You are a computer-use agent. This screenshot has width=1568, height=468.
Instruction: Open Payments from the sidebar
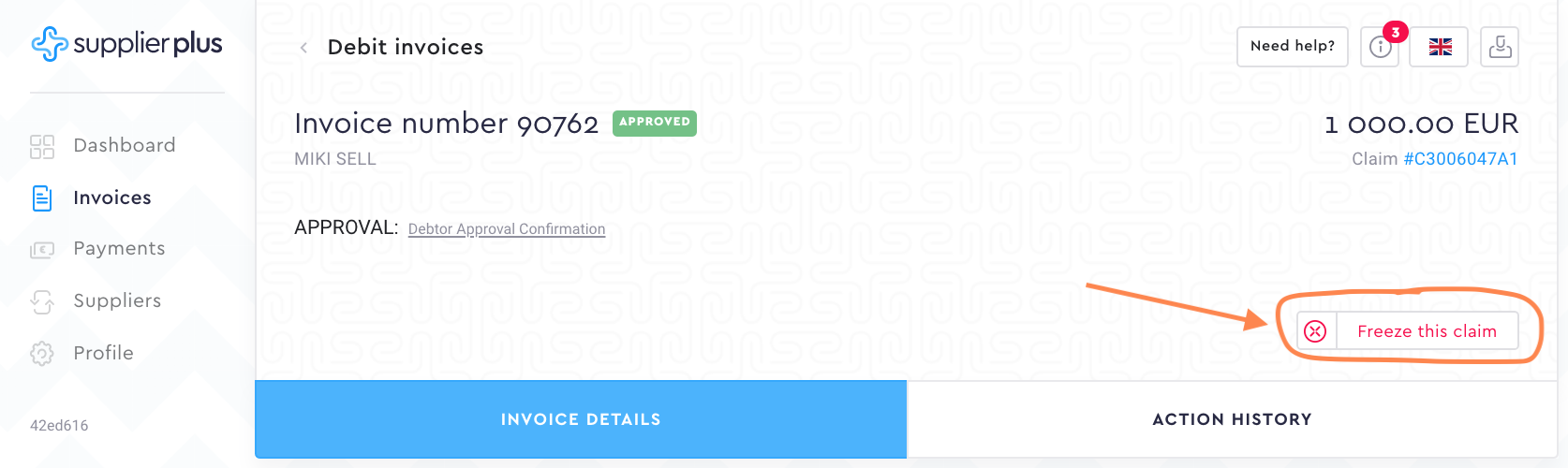[x=119, y=249]
